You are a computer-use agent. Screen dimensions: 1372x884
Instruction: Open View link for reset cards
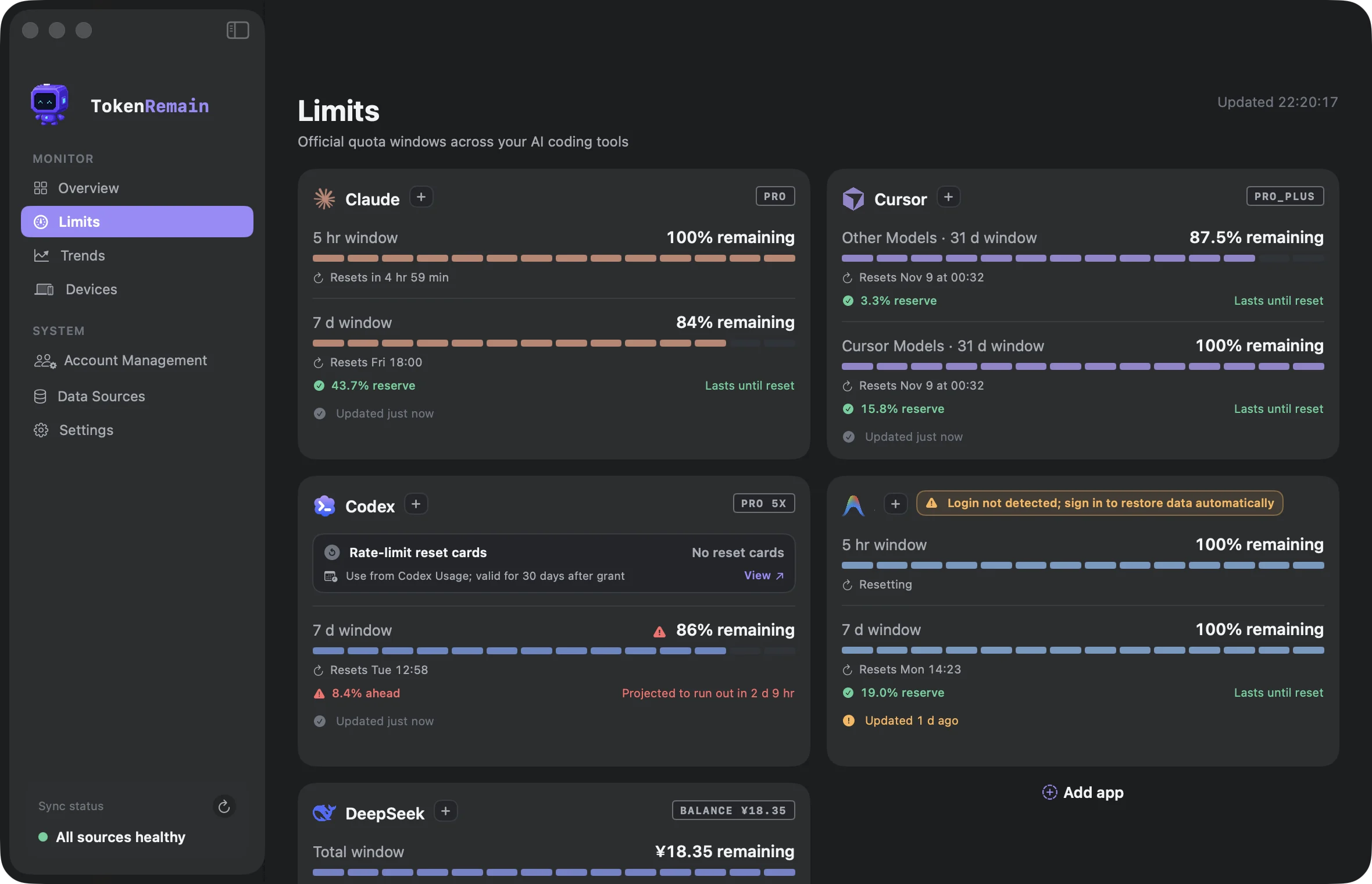click(x=764, y=576)
